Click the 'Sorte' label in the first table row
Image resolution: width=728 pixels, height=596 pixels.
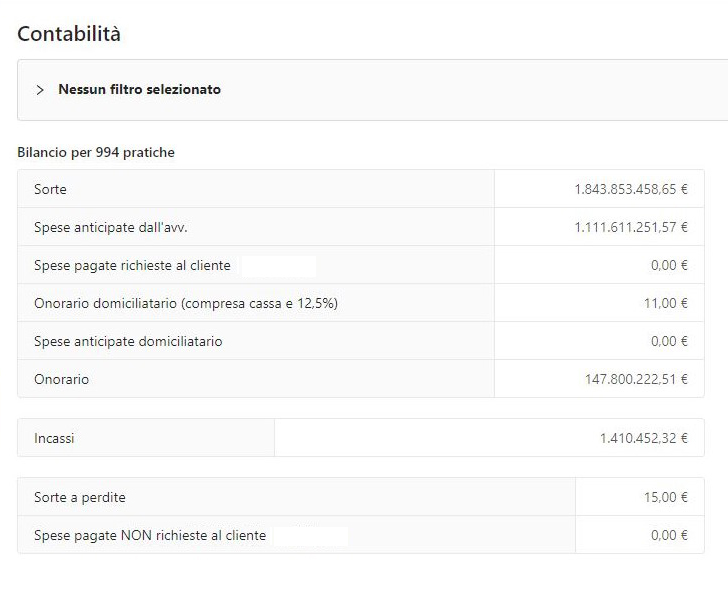50,189
